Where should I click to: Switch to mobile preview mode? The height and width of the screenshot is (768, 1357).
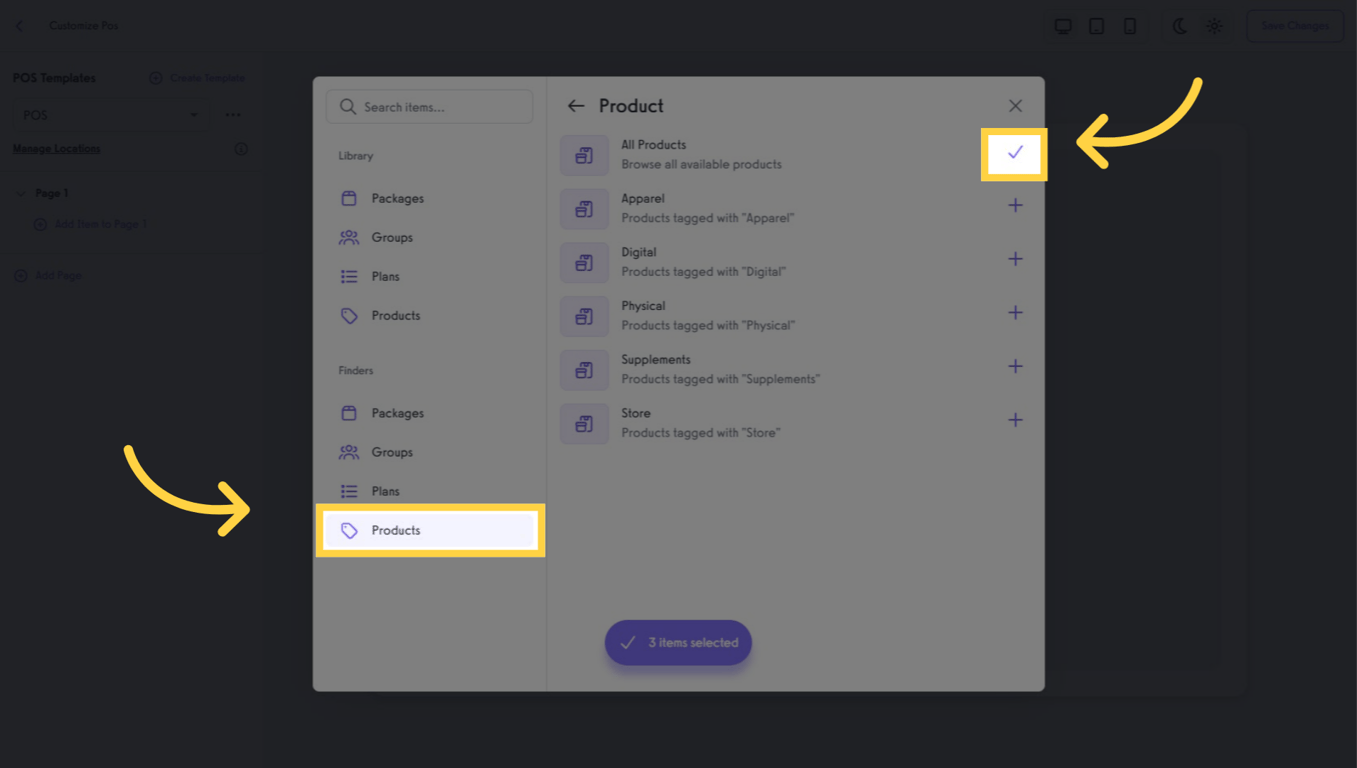(1130, 26)
